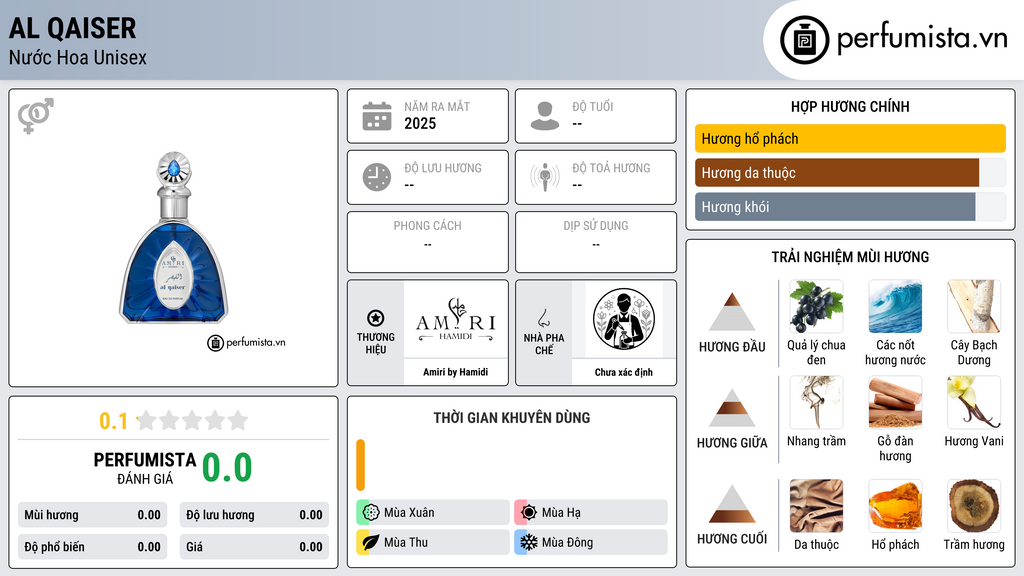Click the unisex gender symbol icon
Image resolution: width=1024 pixels, height=576 pixels.
tap(35, 116)
